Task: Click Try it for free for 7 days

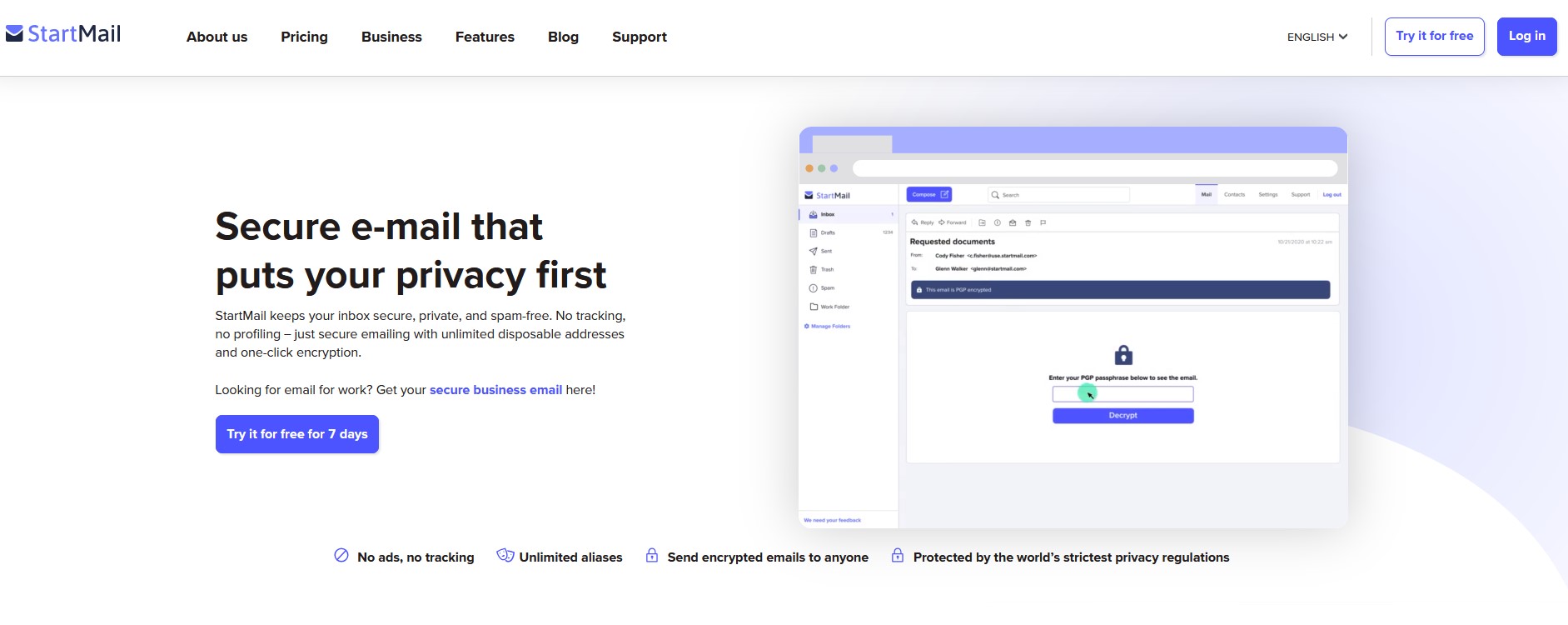Action: 297,434
